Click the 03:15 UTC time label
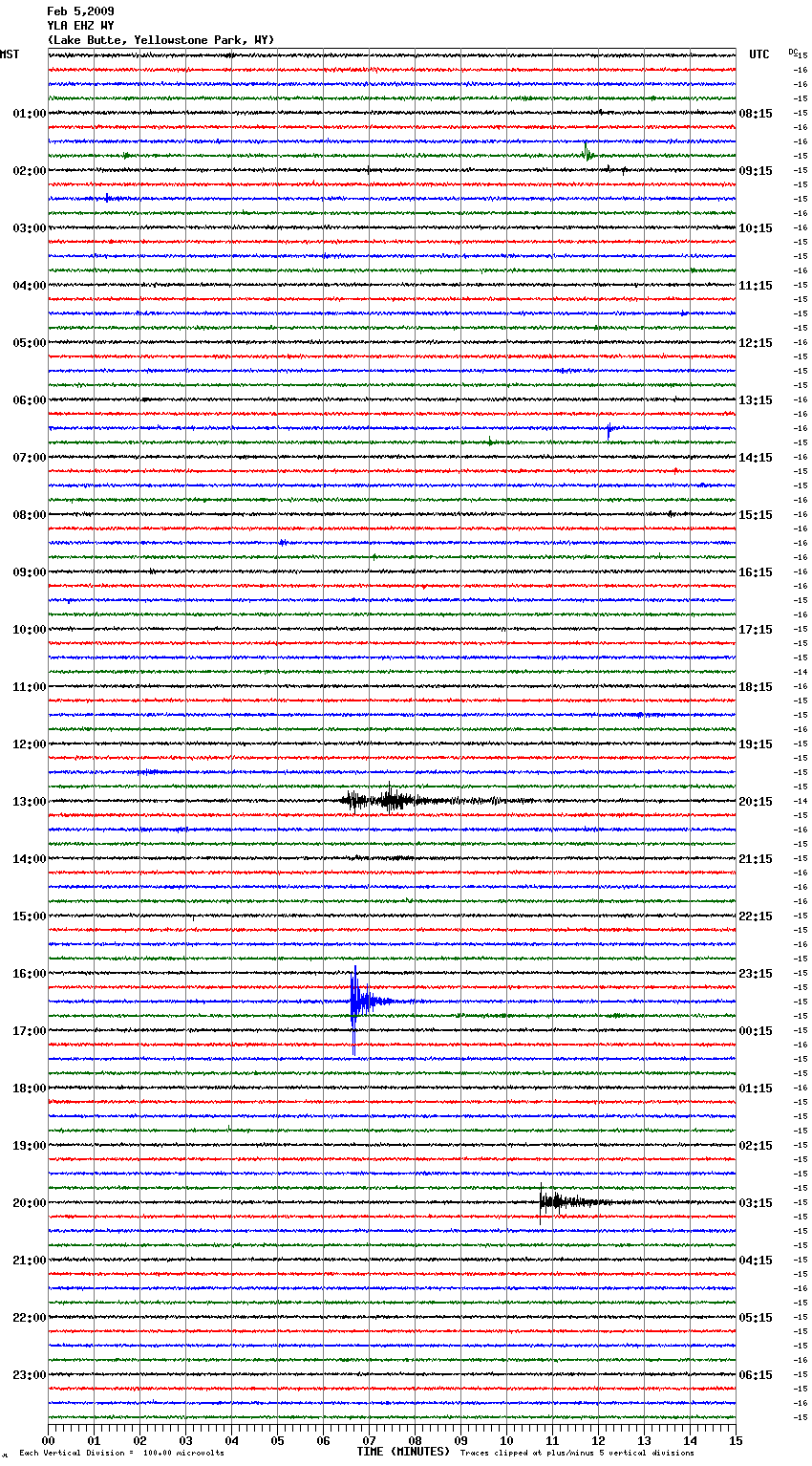This screenshot has height=1466, width=812. tap(756, 1203)
